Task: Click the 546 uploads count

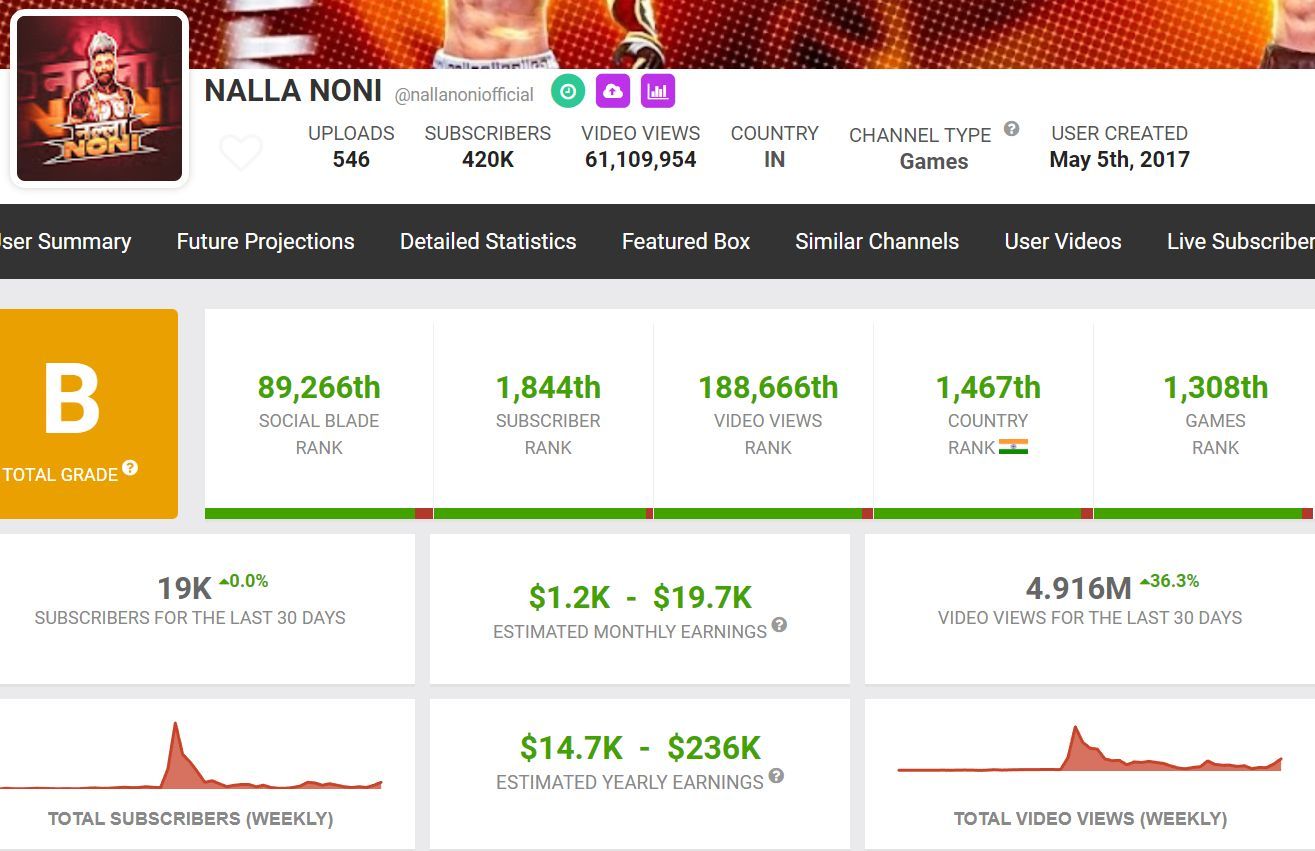Action: (x=351, y=160)
